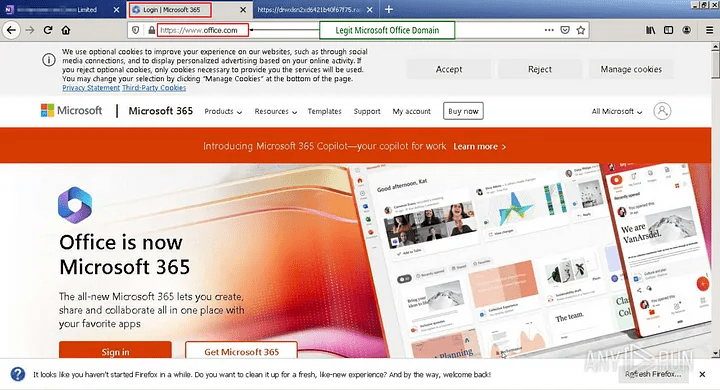This screenshot has height=390, width=720.
Task: Close the Login | Microsoft 365 tab
Action: 243,10
